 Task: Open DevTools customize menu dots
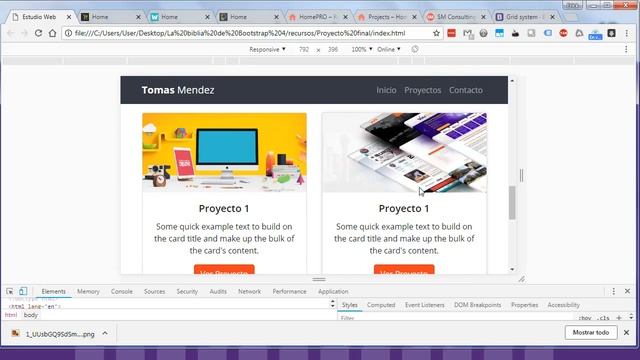point(613,291)
